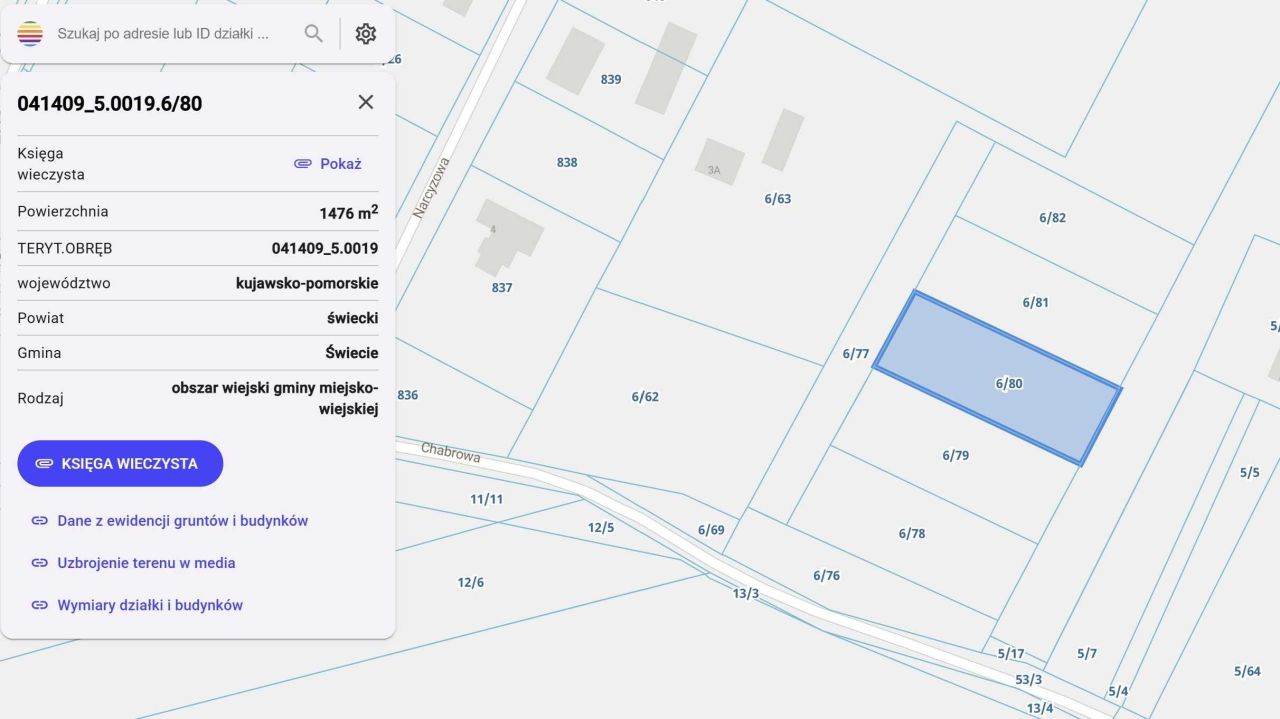Screen dimensions: 1280x719
Task: Select parcel 6/63 on the map
Action: [777, 198]
